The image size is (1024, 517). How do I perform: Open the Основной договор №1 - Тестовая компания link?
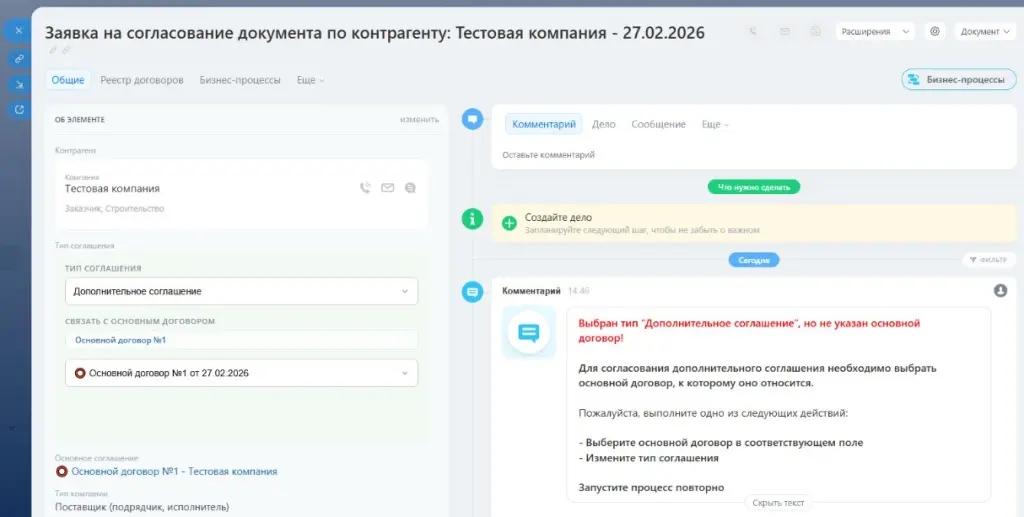(x=174, y=471)
